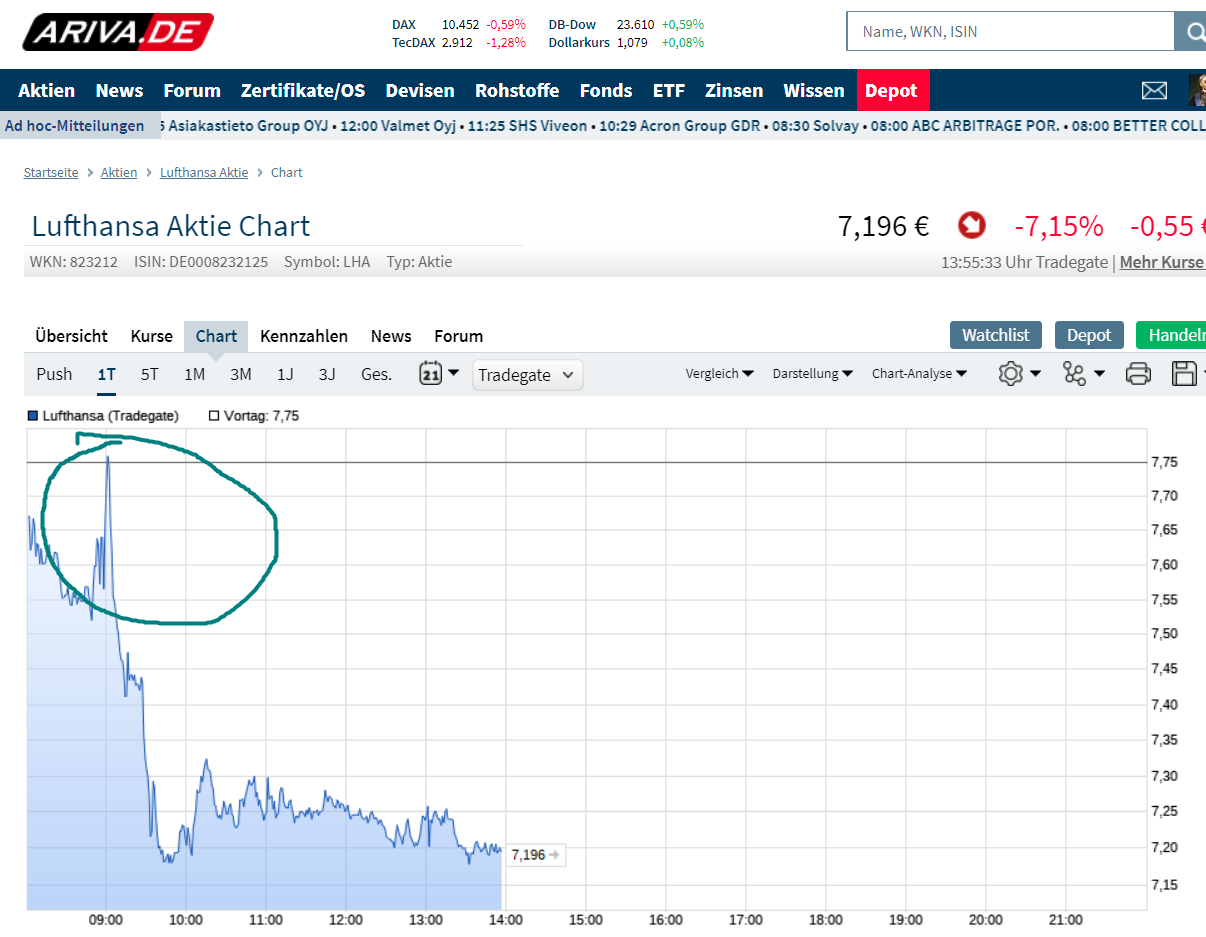The width and height of the screenshot is (1206, 937).
Task: Click the search magnifier button
Action: coord(1191,32)
